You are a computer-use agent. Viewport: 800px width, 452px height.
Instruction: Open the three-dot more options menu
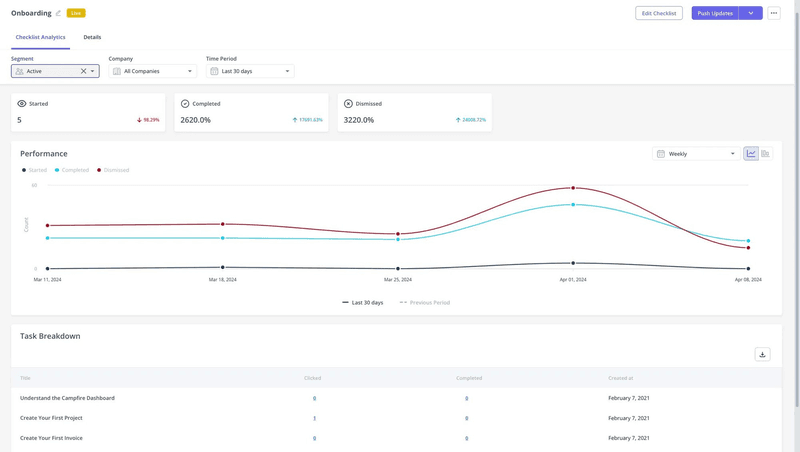[773, 13]
